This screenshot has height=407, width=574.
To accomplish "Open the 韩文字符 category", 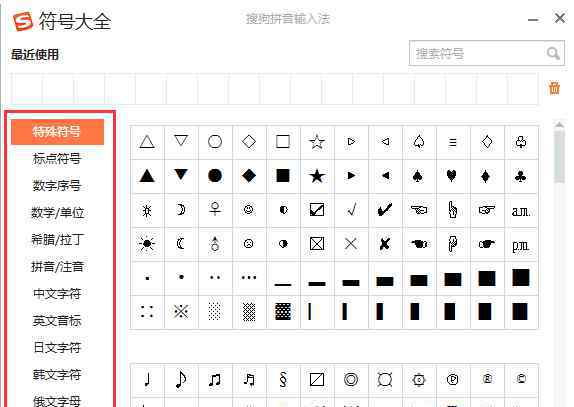I will point(57,374).
